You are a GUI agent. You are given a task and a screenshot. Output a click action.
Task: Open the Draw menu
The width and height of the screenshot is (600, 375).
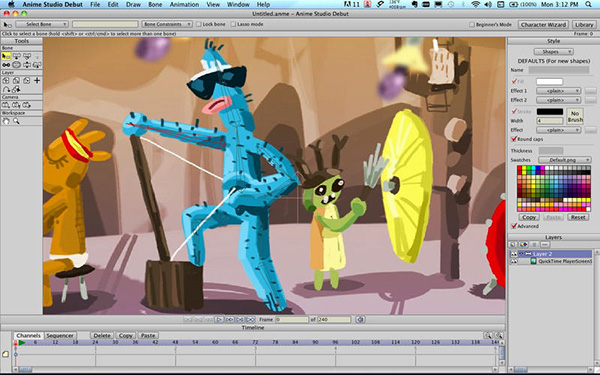tap(133, 5)
